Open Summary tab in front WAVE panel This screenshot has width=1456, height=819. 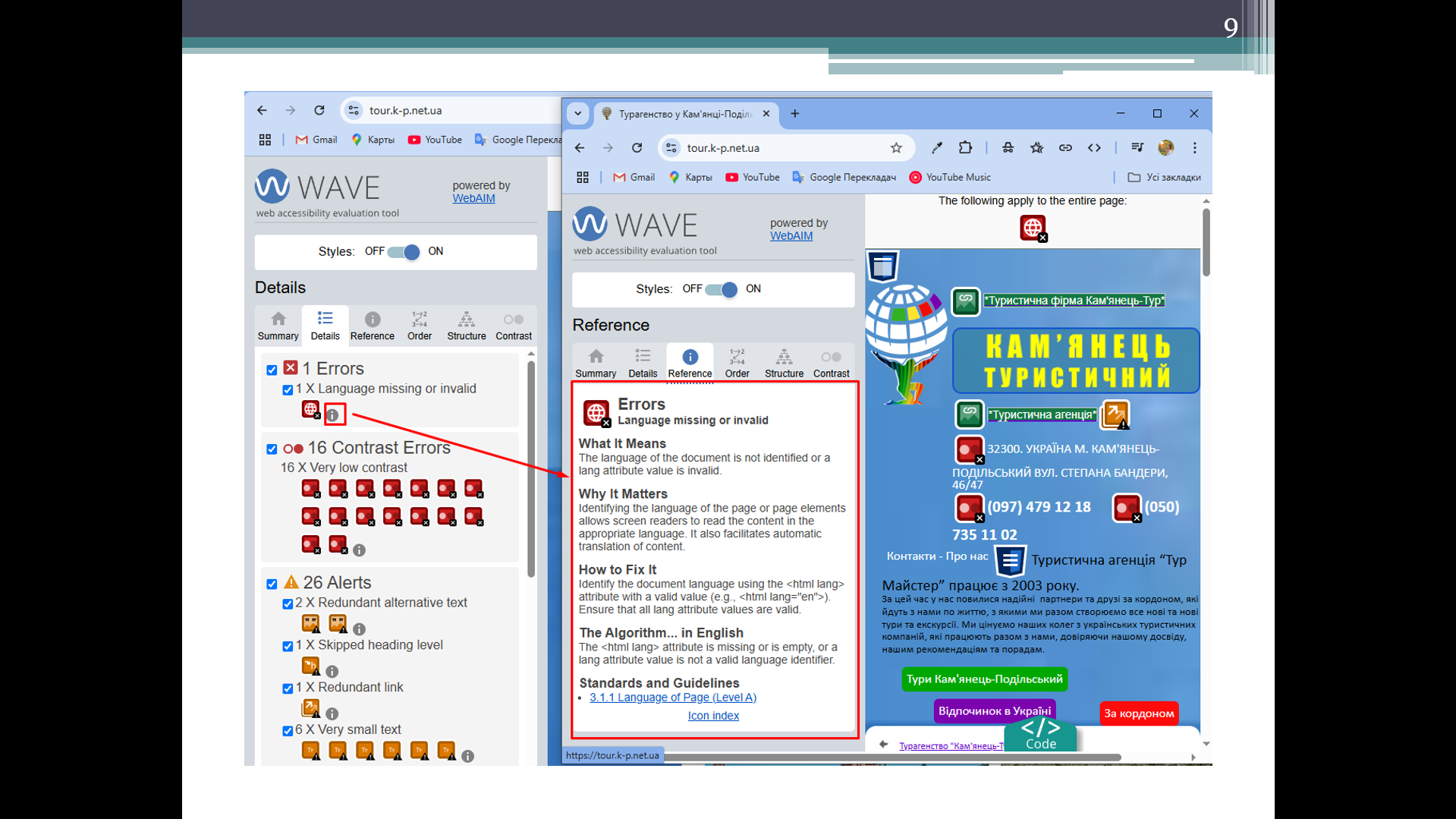coord(596,363)
